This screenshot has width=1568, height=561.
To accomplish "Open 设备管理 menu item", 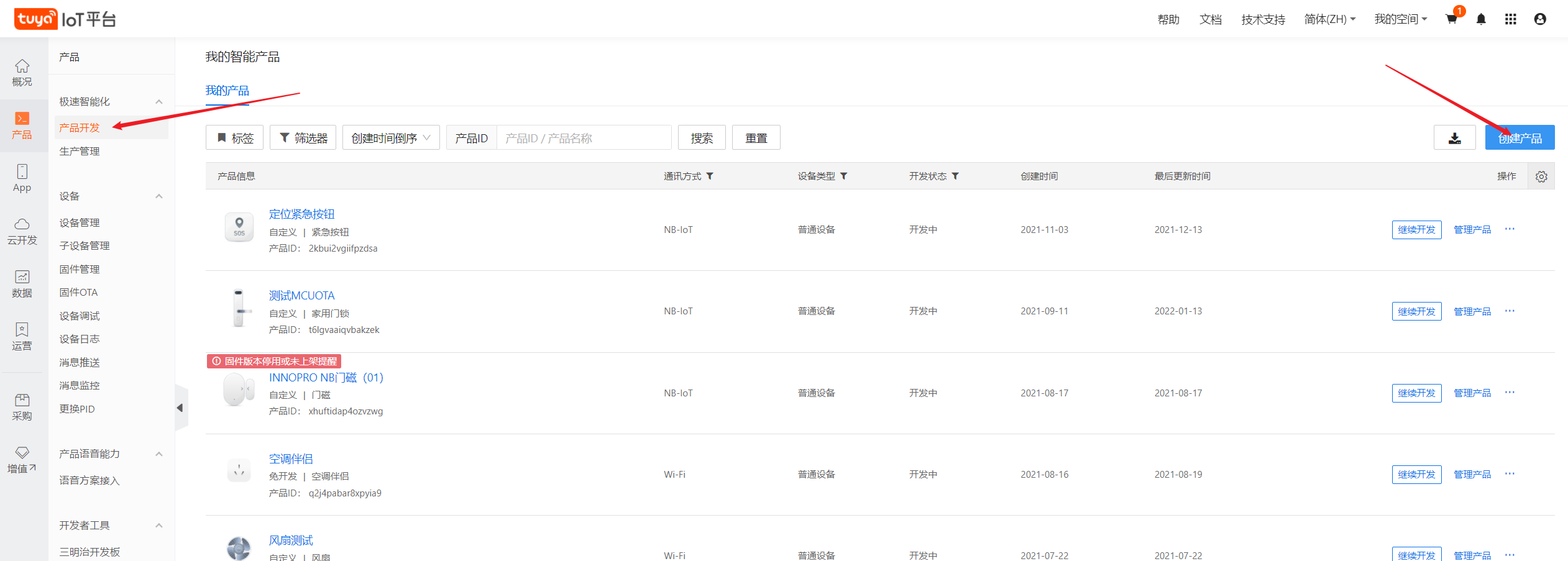I will tap(80, 223).
